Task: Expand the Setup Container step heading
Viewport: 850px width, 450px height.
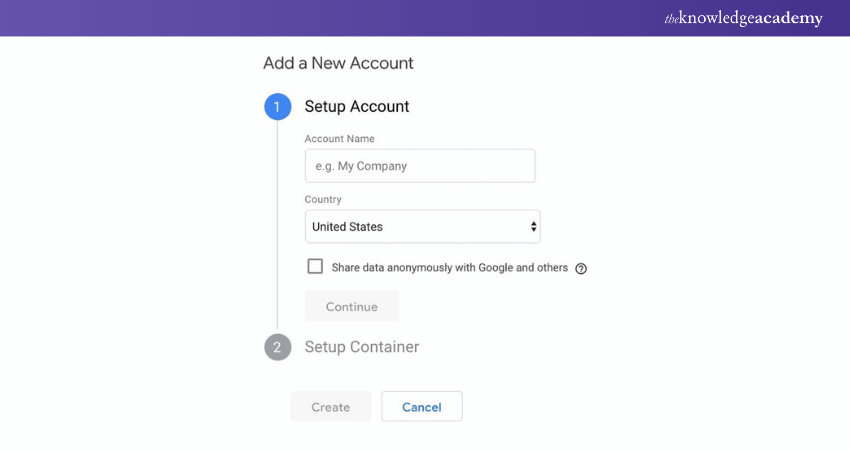Action: (x=361, y=347)
